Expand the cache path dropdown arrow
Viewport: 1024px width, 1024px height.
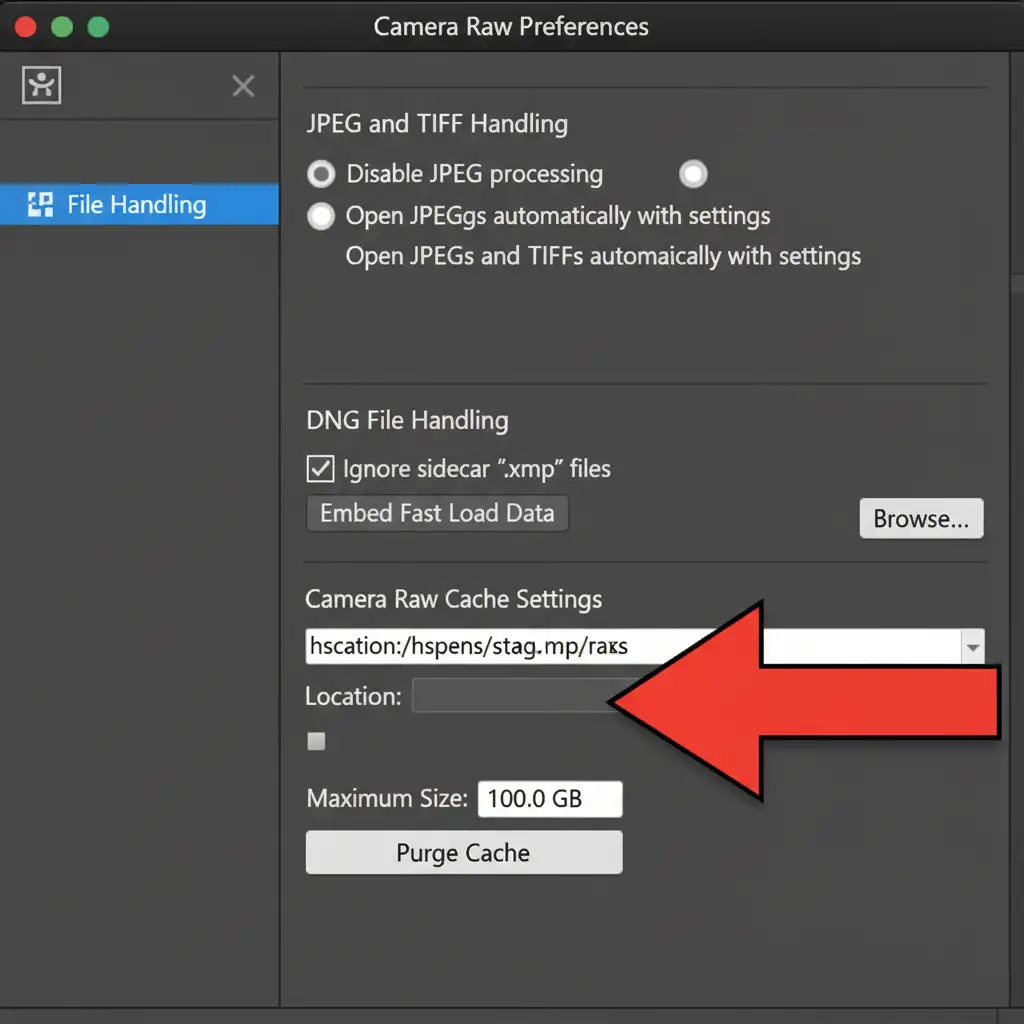pos(971,648)
